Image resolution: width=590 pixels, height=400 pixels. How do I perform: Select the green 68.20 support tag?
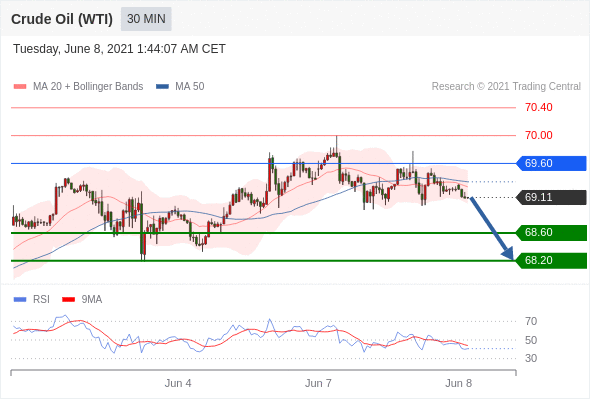tap(552, 260)
